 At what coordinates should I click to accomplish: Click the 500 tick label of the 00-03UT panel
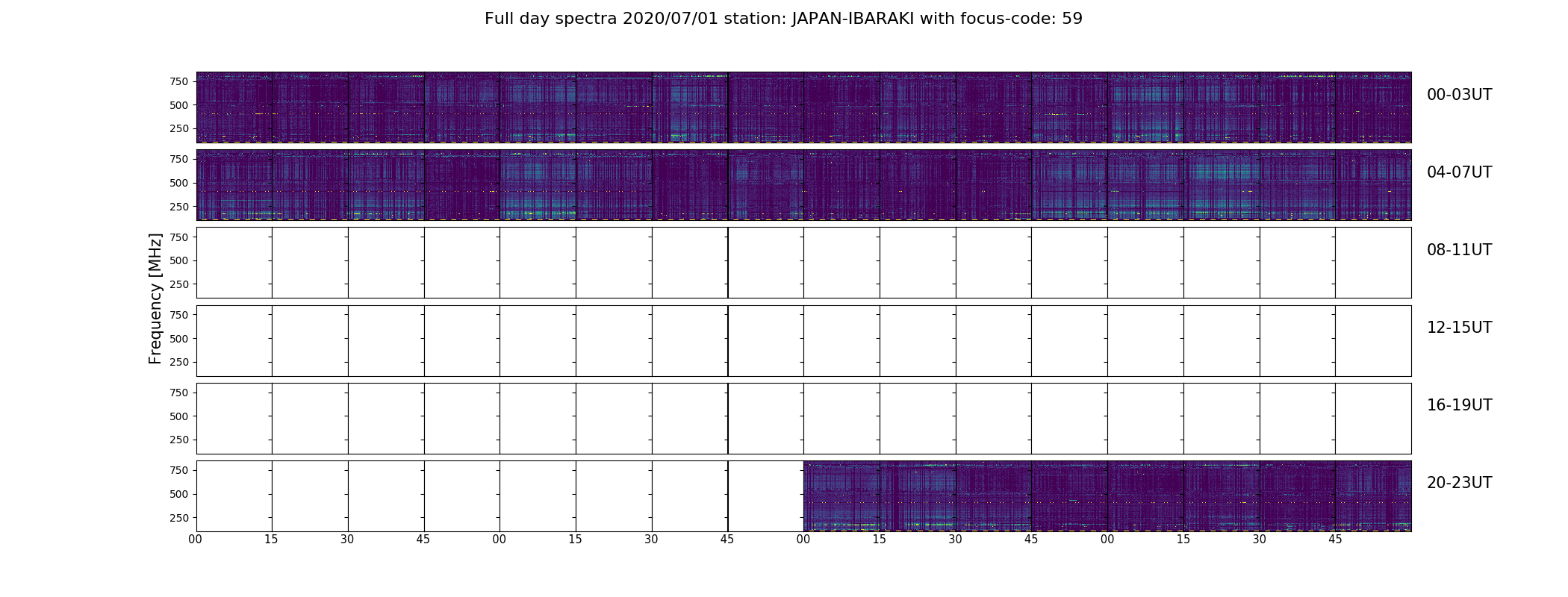click(x=179, y=105)
